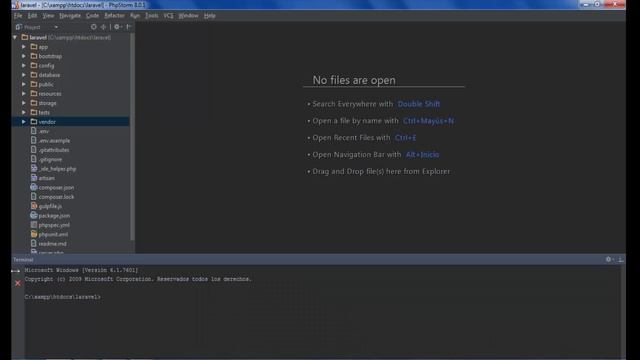Click the Alt+Inicio shortcut hint

coord(422,155)
